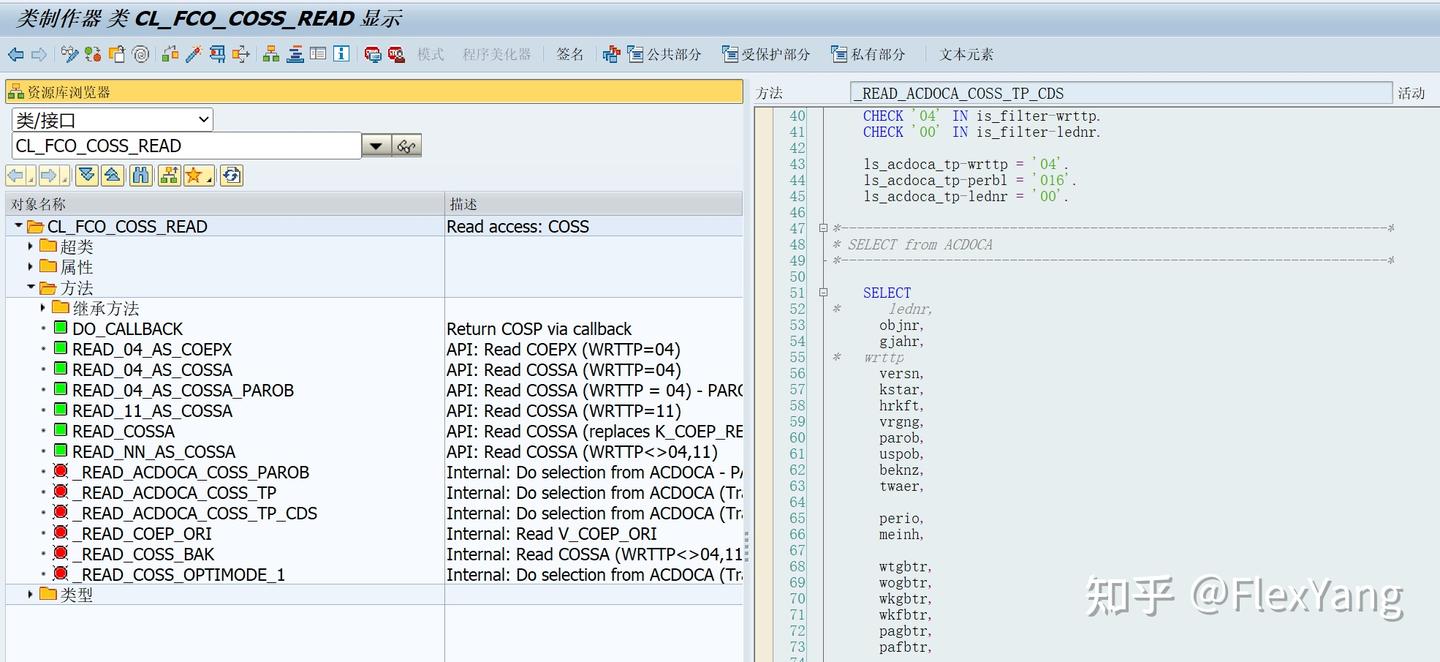This screenshot has height=662, width=1440.
Task: Click the 签名 signature button
Action: pyautogui.click(x=570, y=54)
